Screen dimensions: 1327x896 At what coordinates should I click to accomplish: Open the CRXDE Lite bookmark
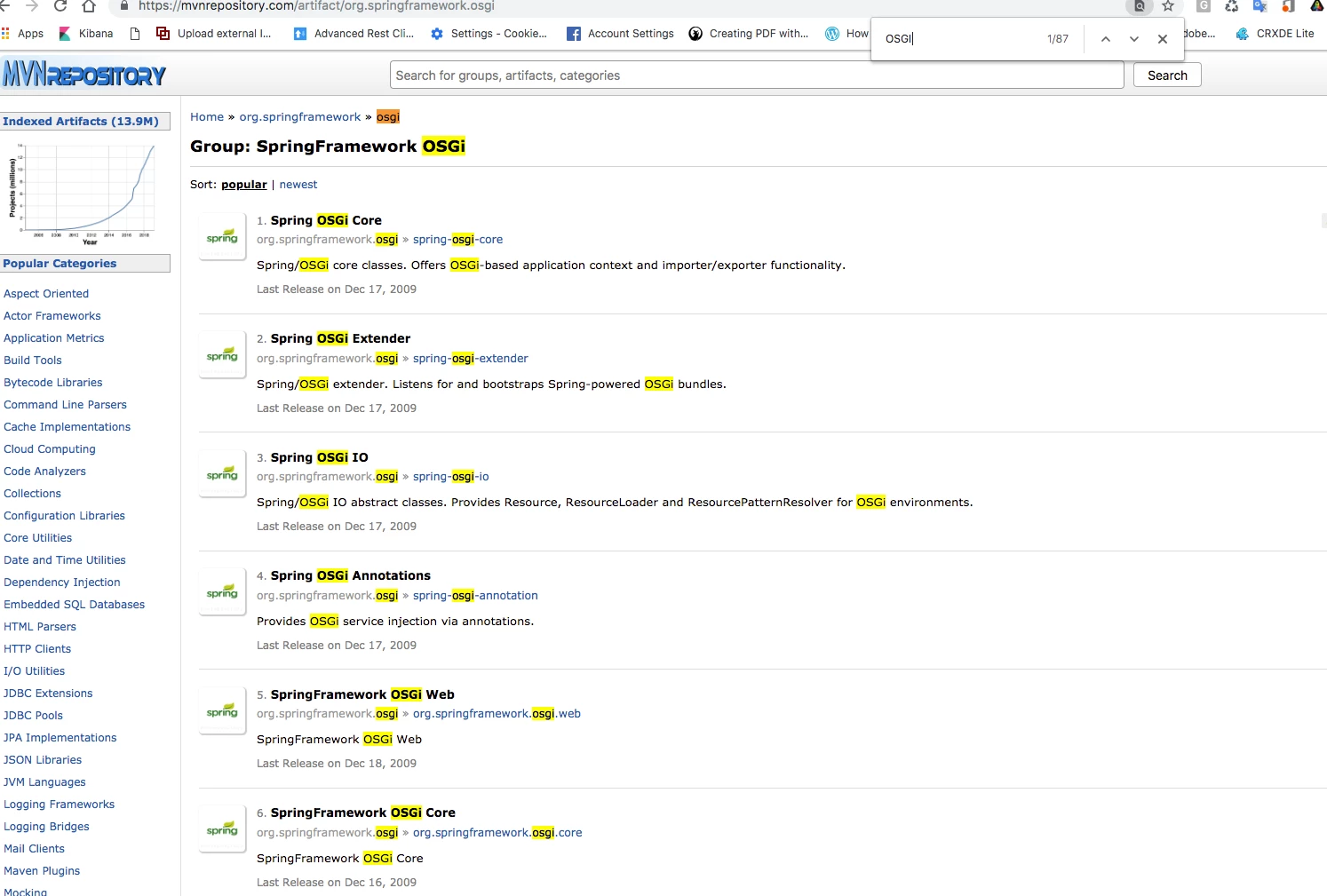pos(1275,34)
